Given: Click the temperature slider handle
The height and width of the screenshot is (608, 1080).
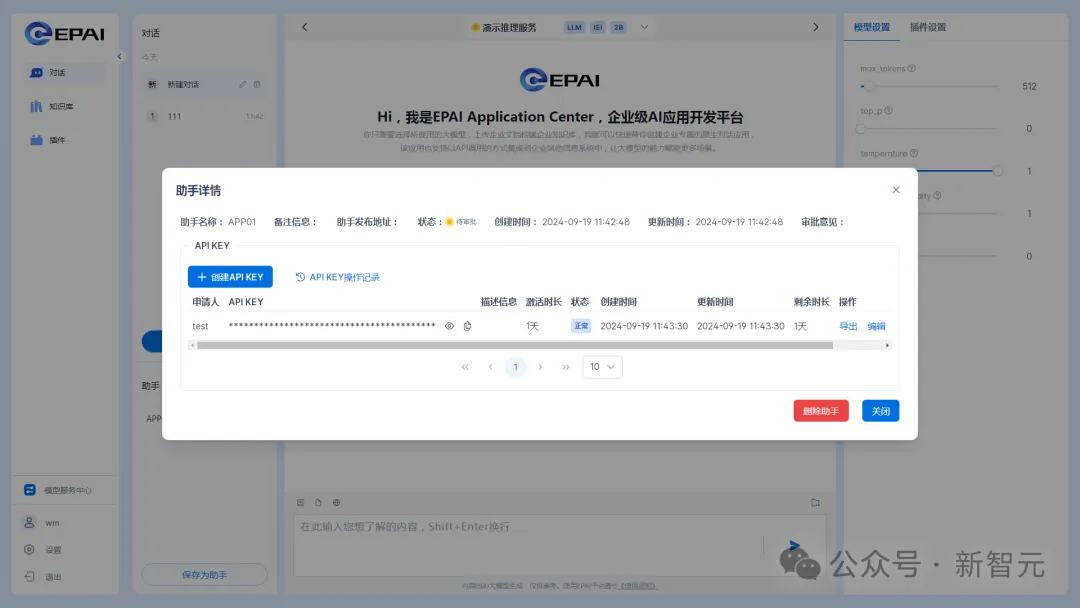Looking at the screenshot, I should click(x=997, y=171).
